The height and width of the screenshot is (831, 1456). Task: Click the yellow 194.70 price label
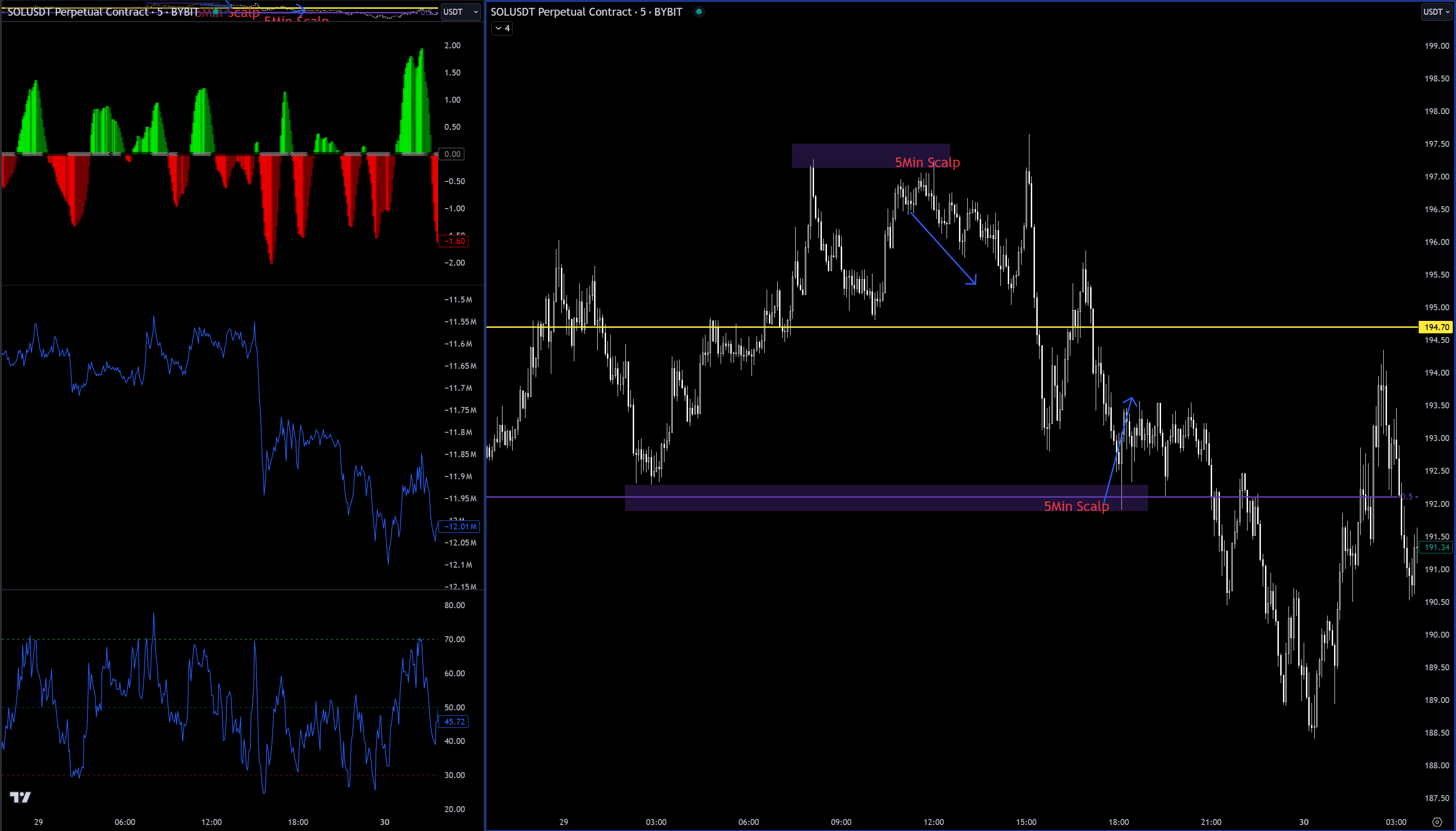[x=1436, y=327]
